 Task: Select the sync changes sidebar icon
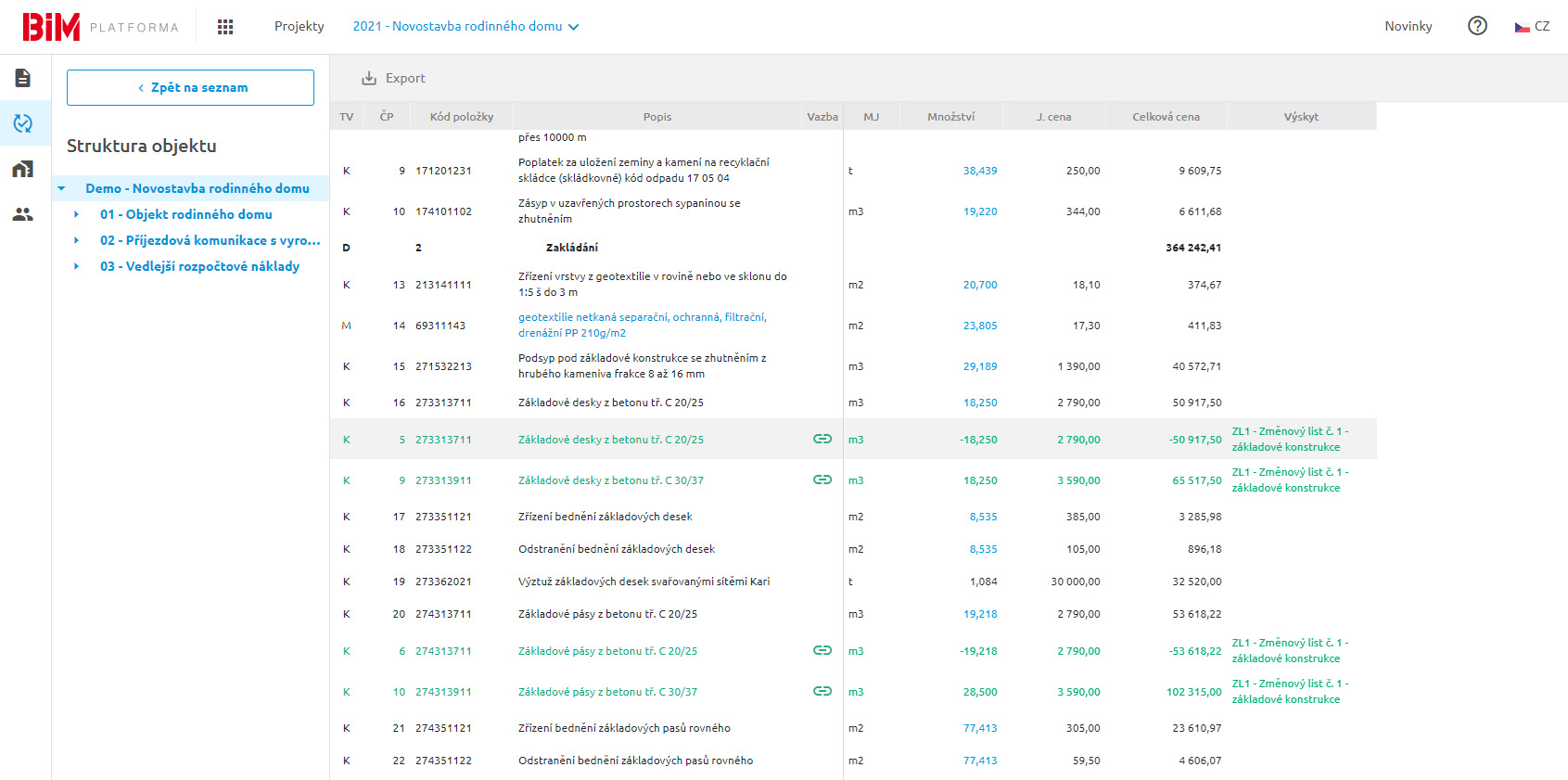pyautogui.click(x=23, y=123)
